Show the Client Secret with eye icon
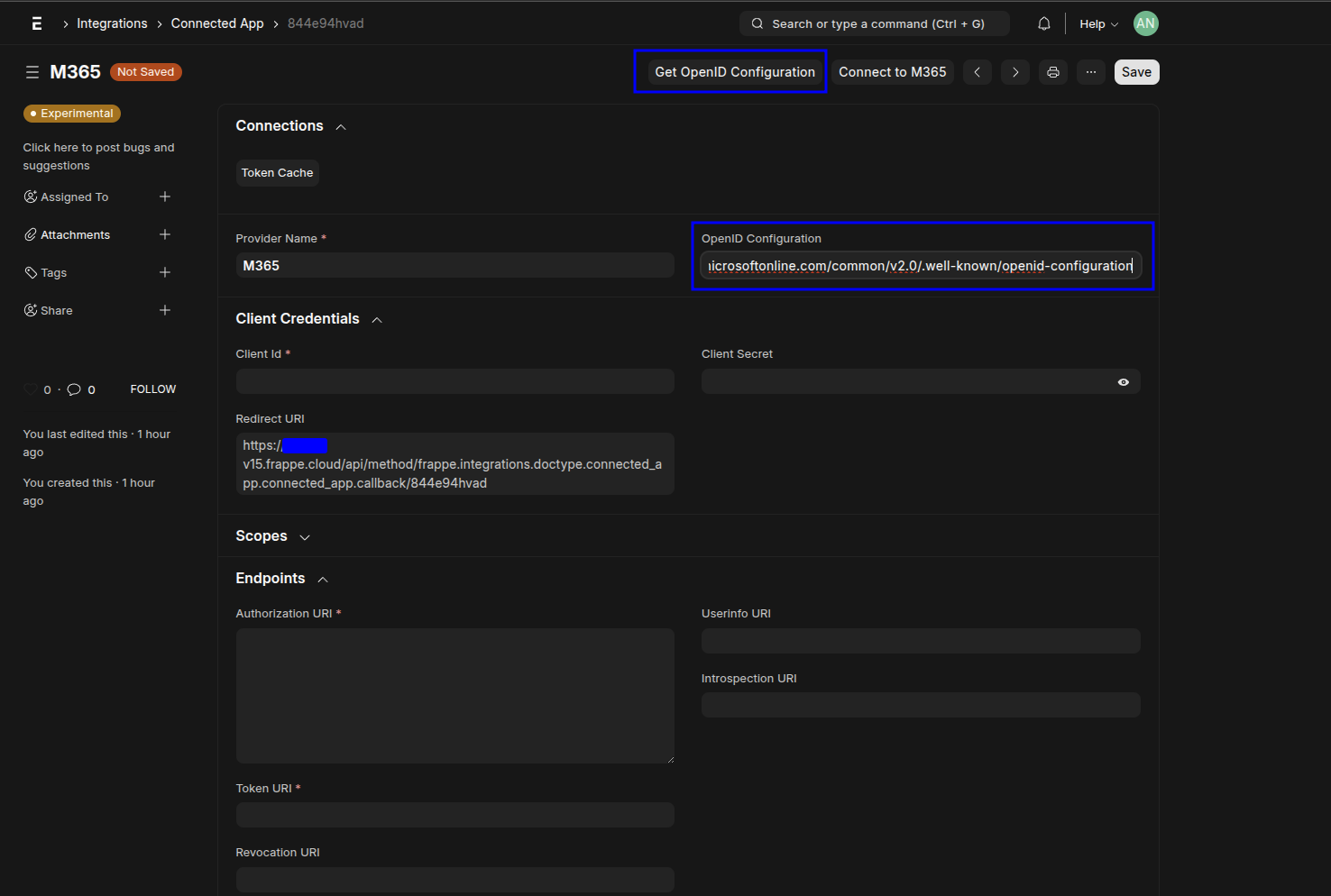The image size is (1331, 896). pyautogui.click(x=1124, y=382)
